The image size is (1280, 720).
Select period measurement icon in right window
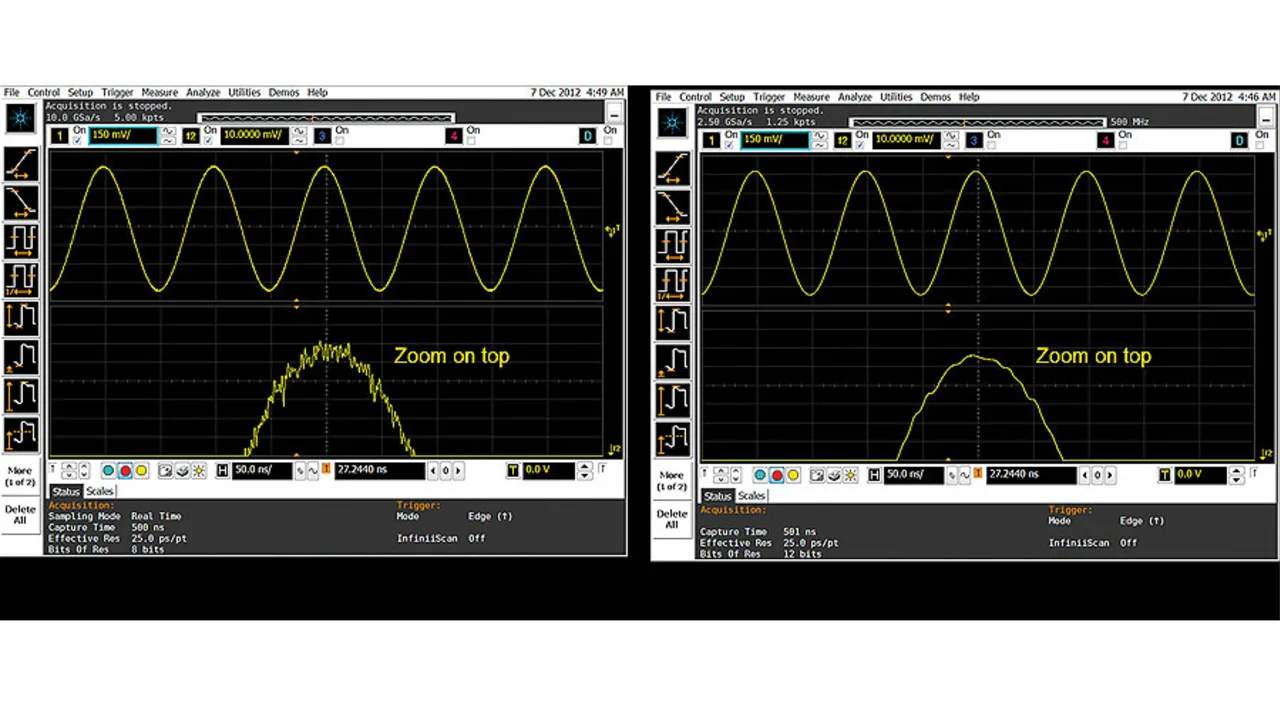(x=673, y=246)
